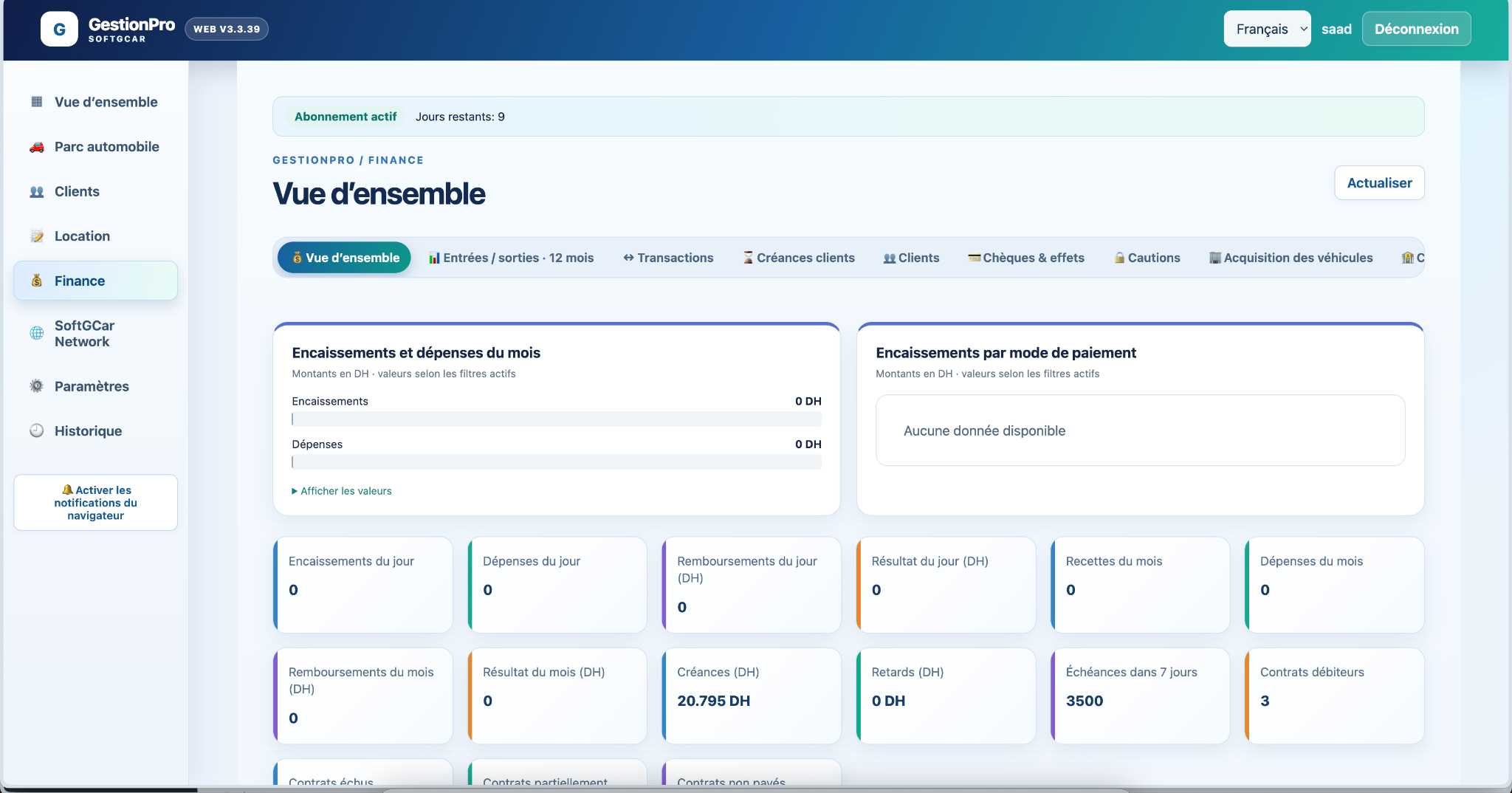Select the active Vue d'ensemble finance tab
The image size is (1512, 793).
click(344, 258)
